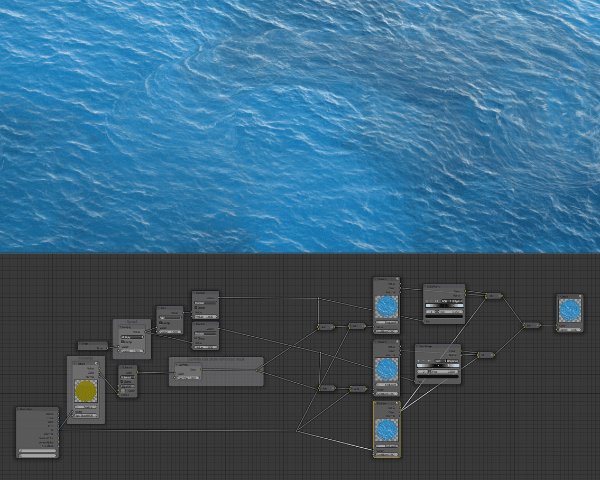Click lower ColorRamp flip button
The height and width of the screenshot is (480, 600).
pyautogui.click(x=428, y=361)
